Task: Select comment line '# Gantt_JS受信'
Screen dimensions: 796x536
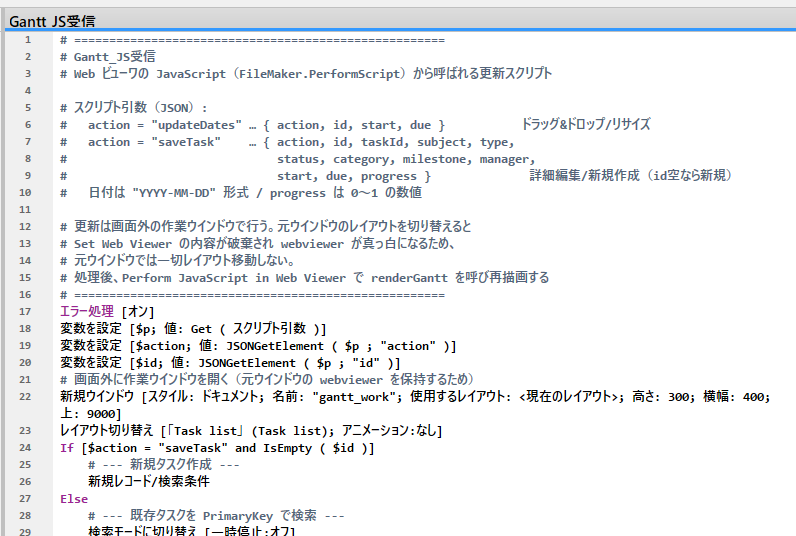Action: (108, 57)
